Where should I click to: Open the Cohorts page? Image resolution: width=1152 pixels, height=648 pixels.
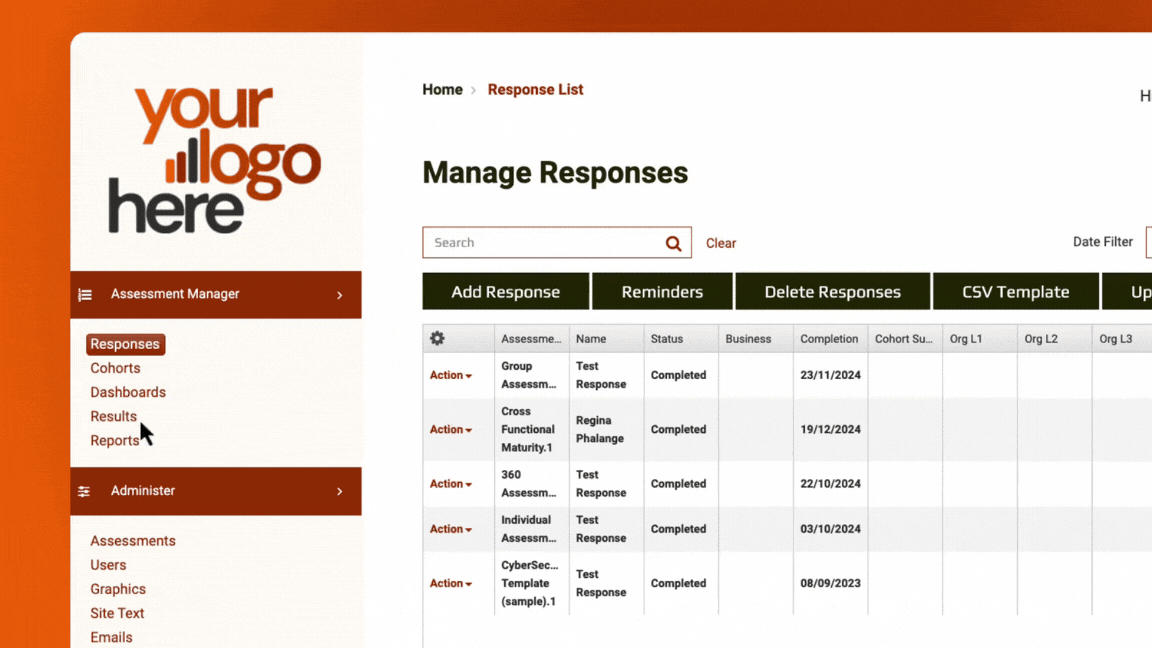(115, 368)
